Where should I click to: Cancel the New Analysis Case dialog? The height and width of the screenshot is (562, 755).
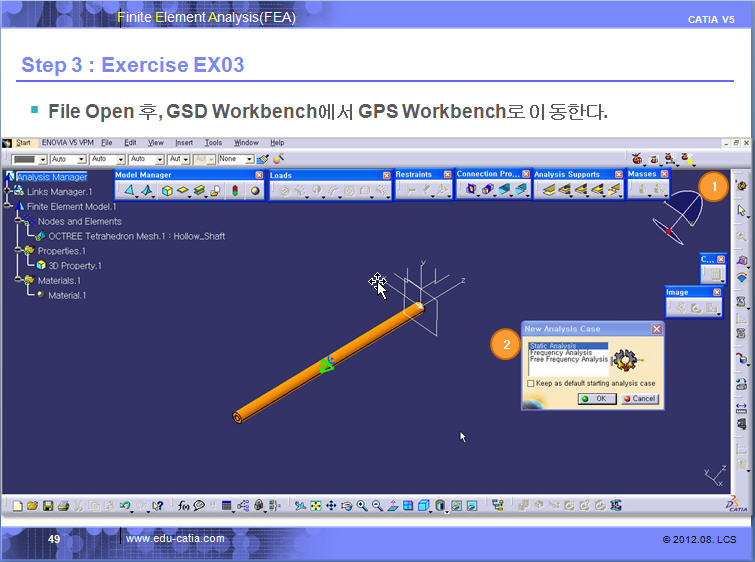(639, 398)
